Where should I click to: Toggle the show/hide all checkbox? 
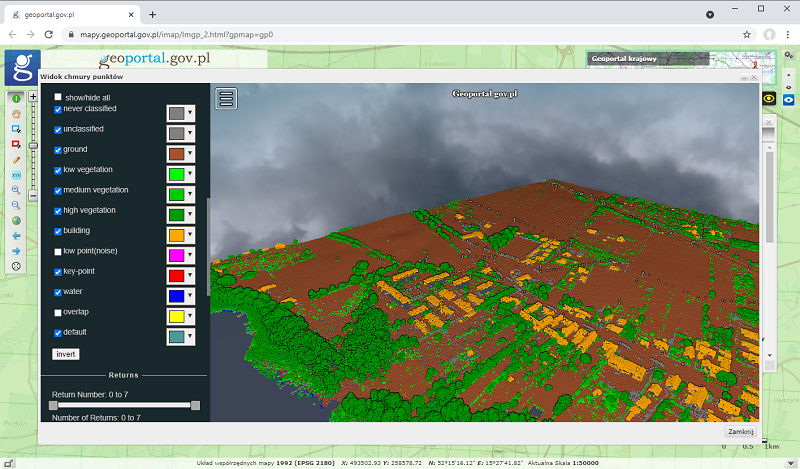(x=57, y=97)
